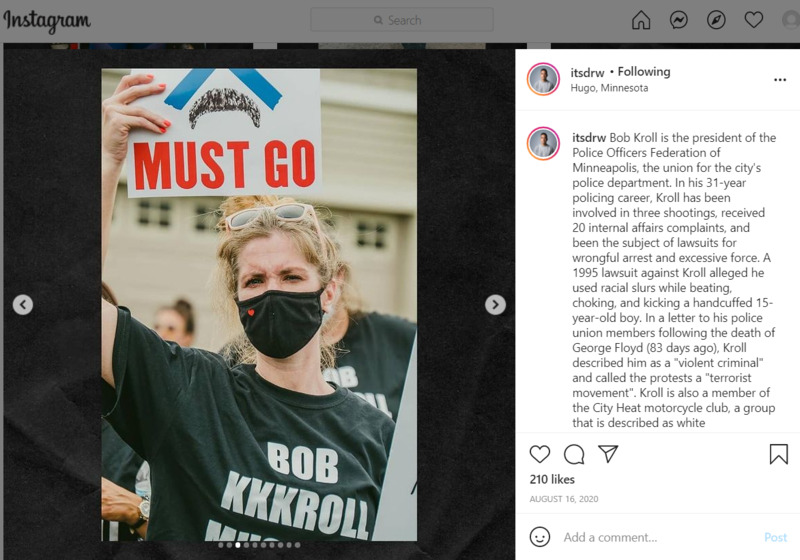Open Hugo, Minnesota location link
The image size is (800, 560).
[609, 88]
